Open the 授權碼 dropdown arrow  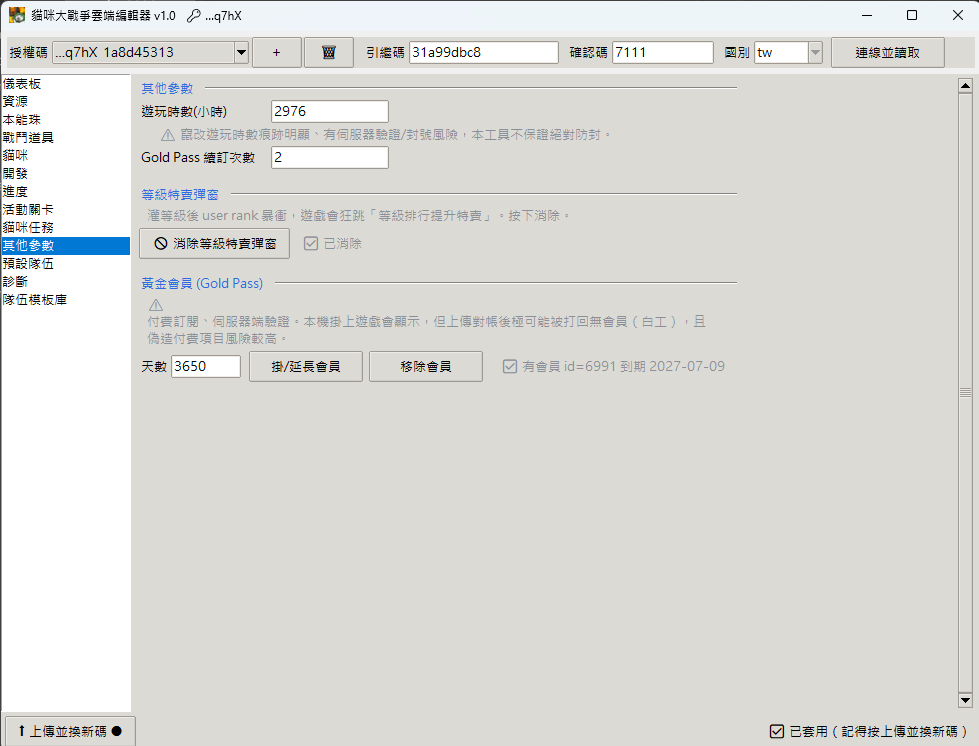[241, 52]
